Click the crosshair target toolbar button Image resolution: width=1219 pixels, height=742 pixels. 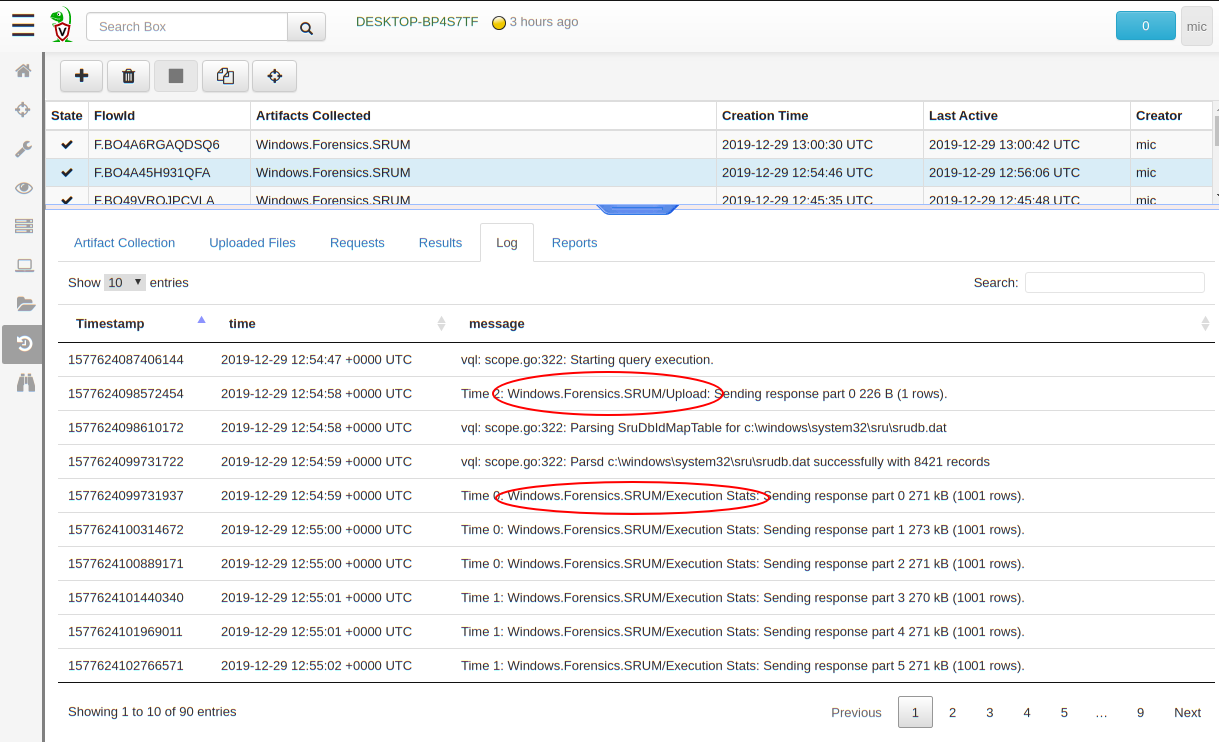click(x=274, y=76)
